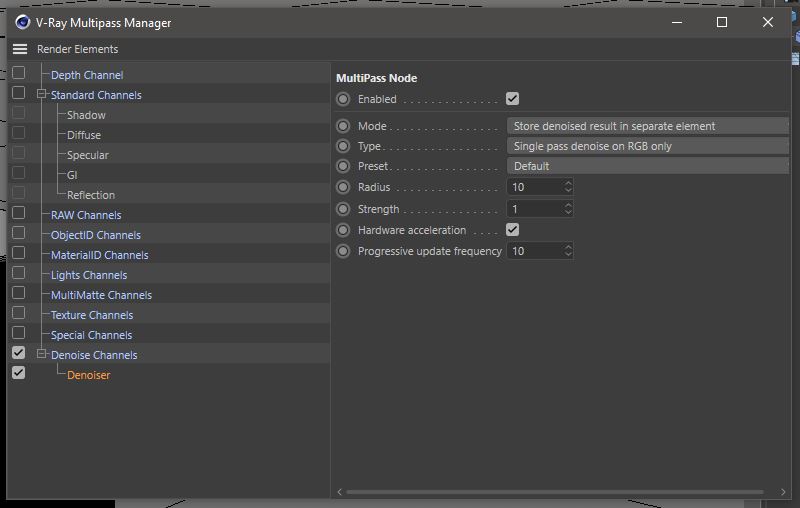Enable the Texture Channels checkbox

[18, 313]
